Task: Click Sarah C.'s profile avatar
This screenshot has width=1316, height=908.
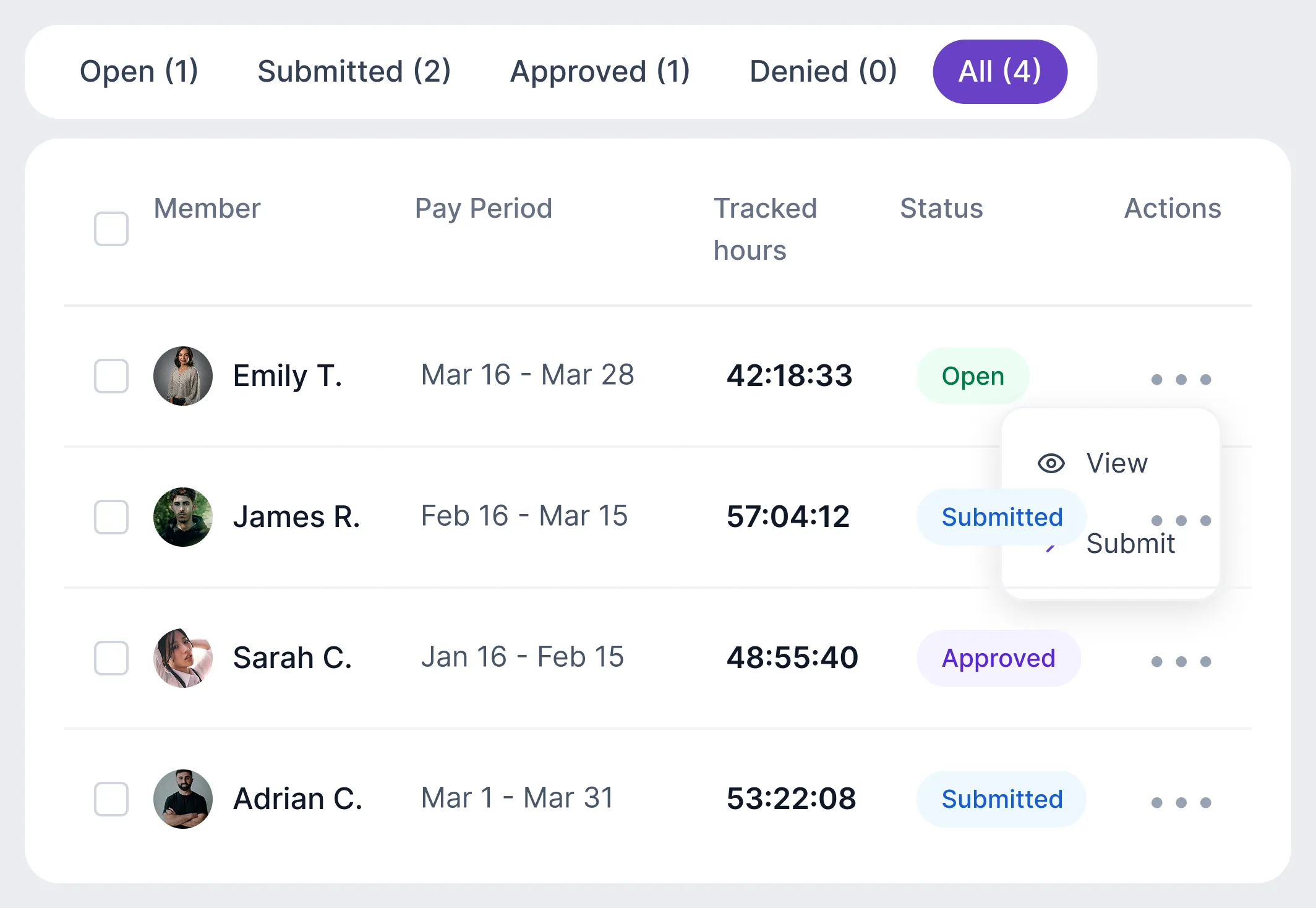Action: pyautogui.click(x=182, y=657)
